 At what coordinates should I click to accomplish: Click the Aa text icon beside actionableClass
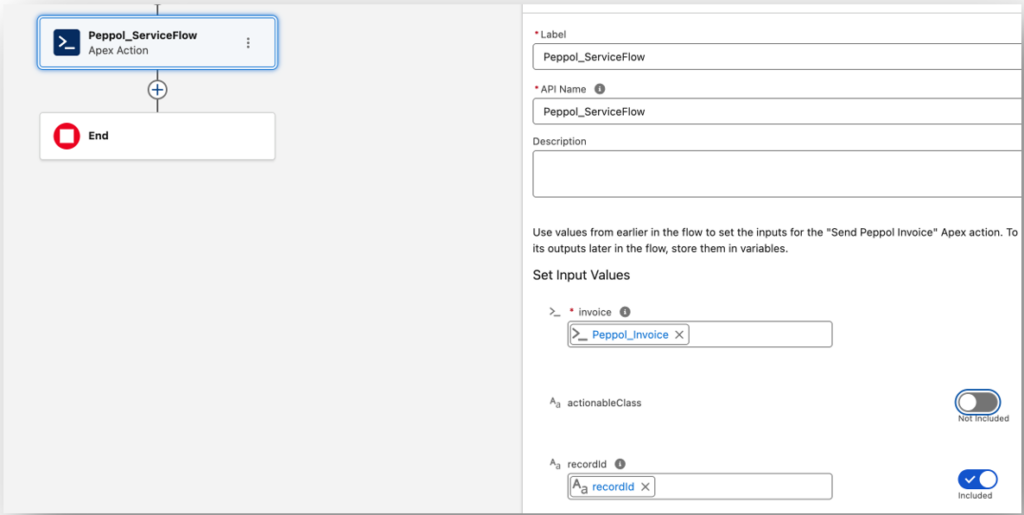[555, 403]
